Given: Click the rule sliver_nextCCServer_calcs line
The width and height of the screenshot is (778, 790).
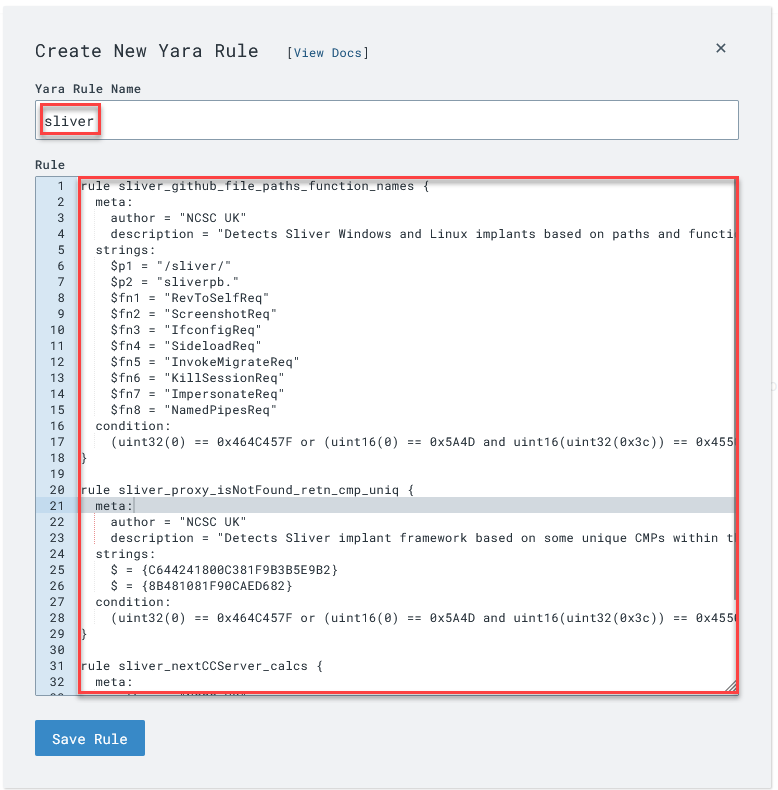Looking at the screenshot, I should tap(202, 666).
